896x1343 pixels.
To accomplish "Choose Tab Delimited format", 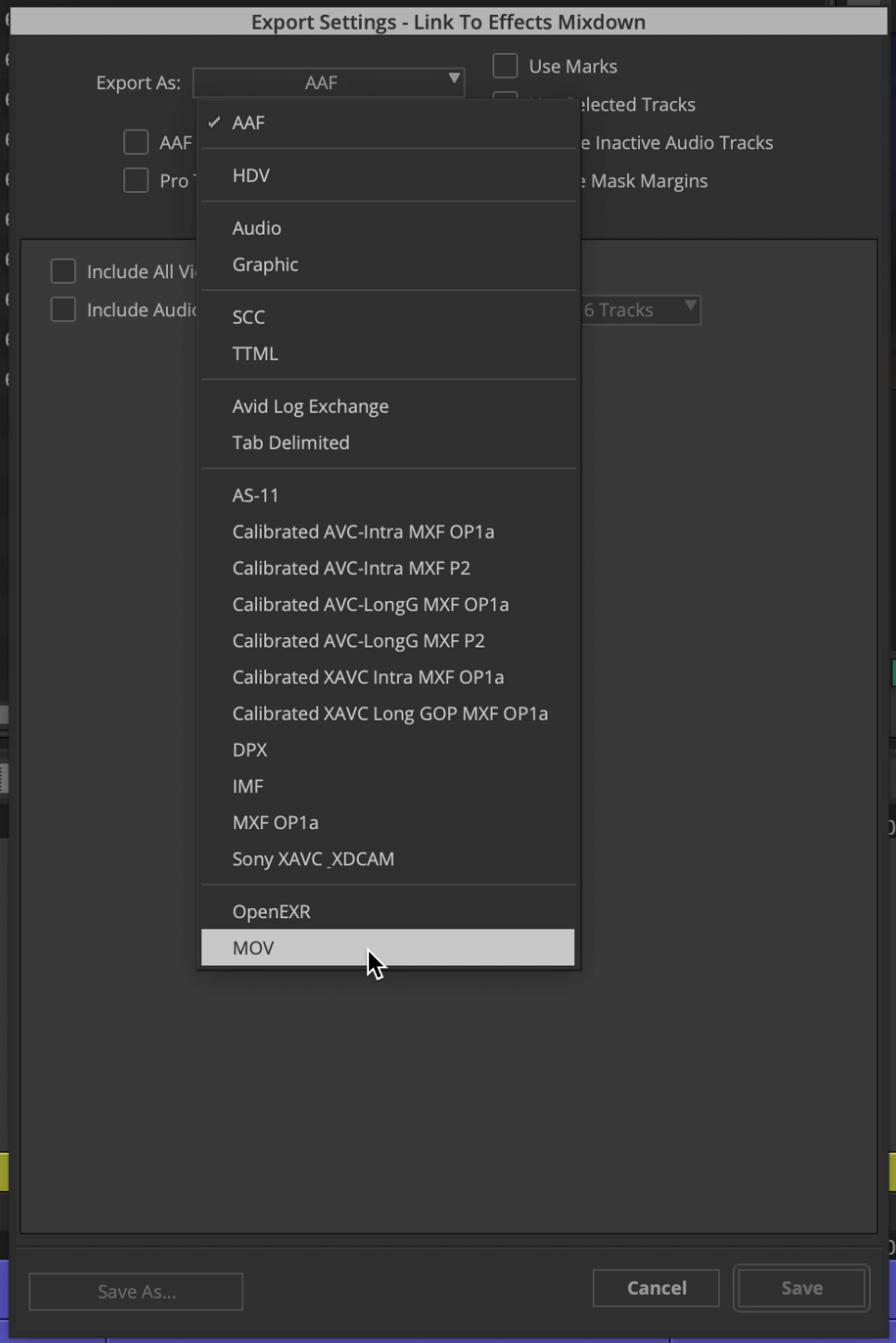I will click(x=388, y=442).
